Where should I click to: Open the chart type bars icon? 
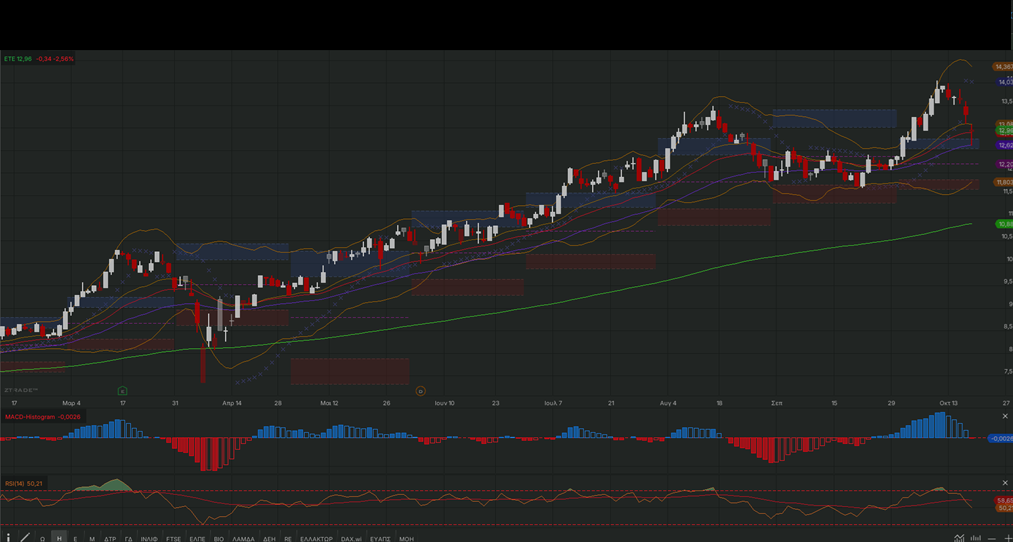pyautogui.click(x=976, y=537)
